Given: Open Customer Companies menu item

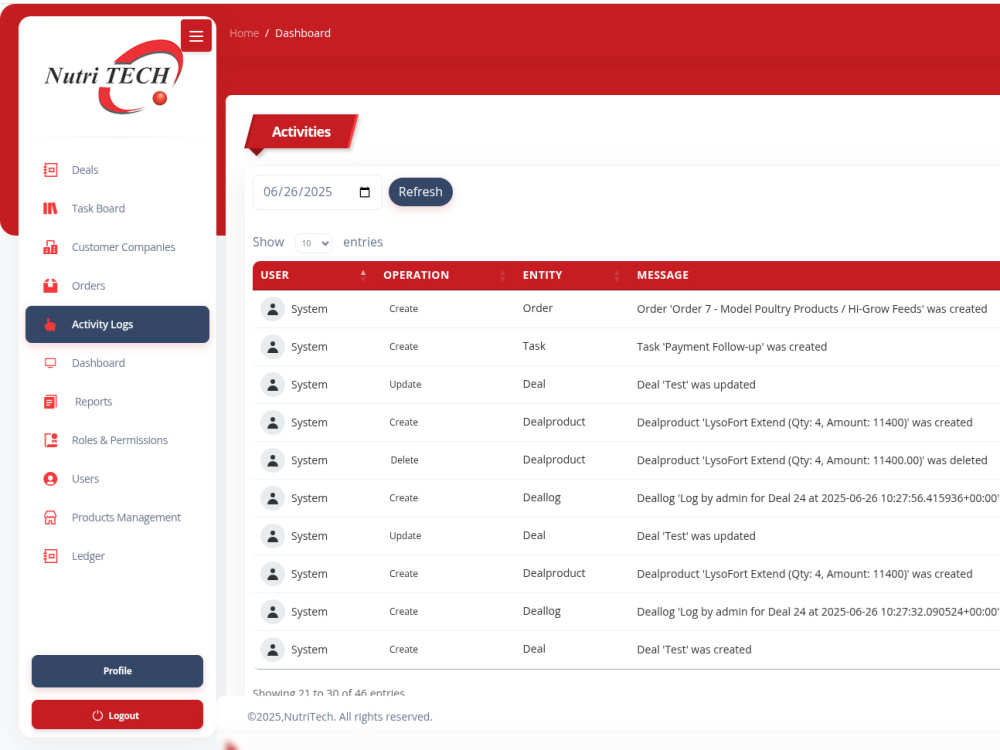Looking at the screenshot, I should click(117, 247).
